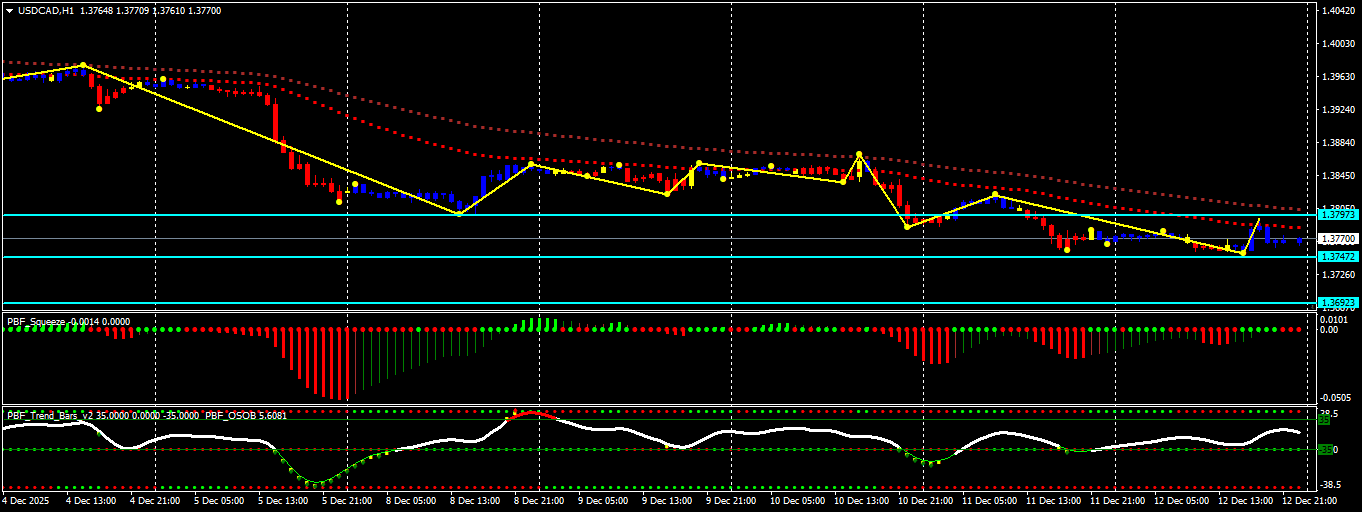
Task: Click the 12 Dec 13:00 time label
Action: (x=1245, y=499)
